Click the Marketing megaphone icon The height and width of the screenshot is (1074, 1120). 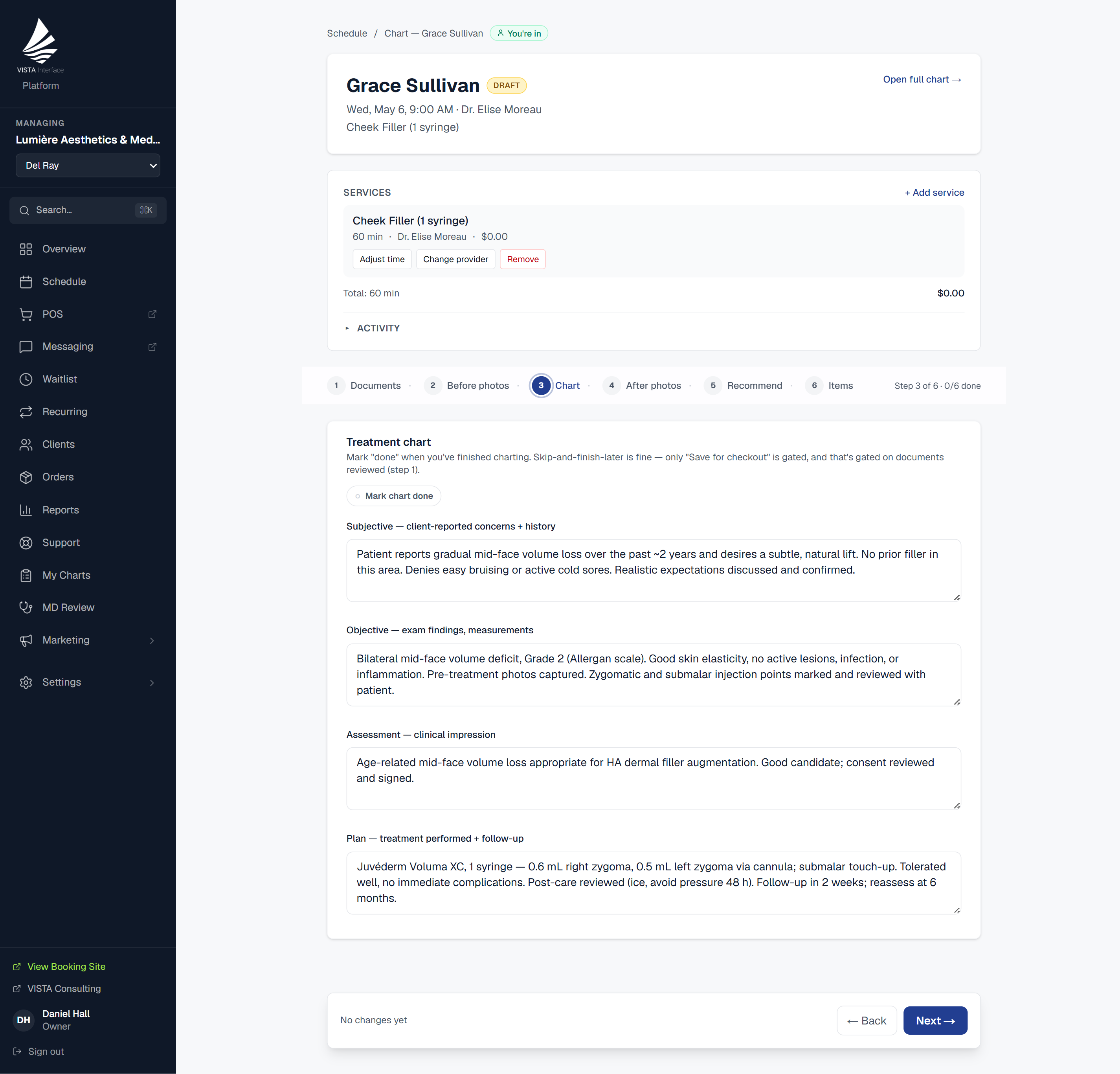[x=26, y=640]
